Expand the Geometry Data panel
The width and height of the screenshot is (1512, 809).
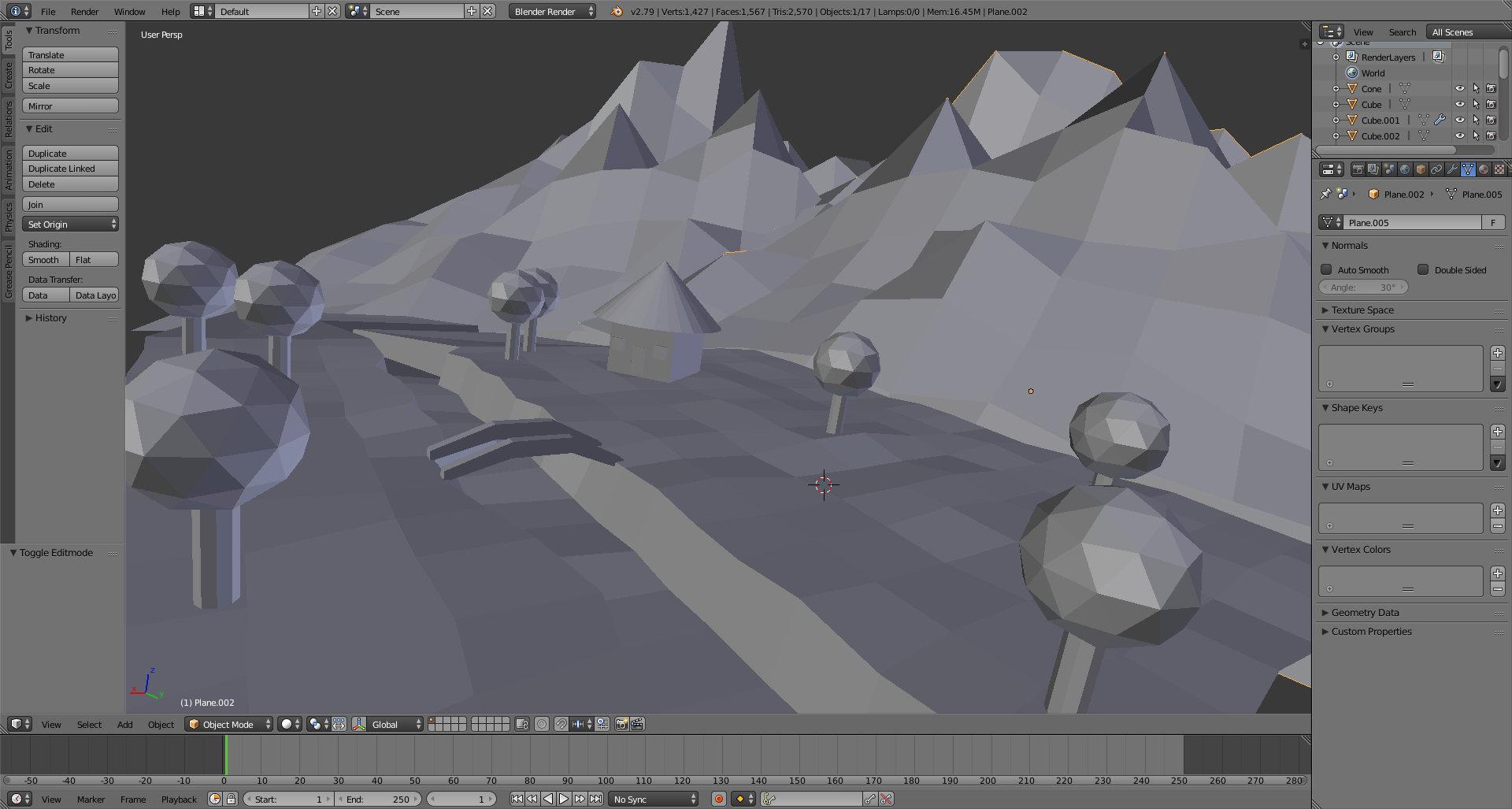click(1365, 613)
